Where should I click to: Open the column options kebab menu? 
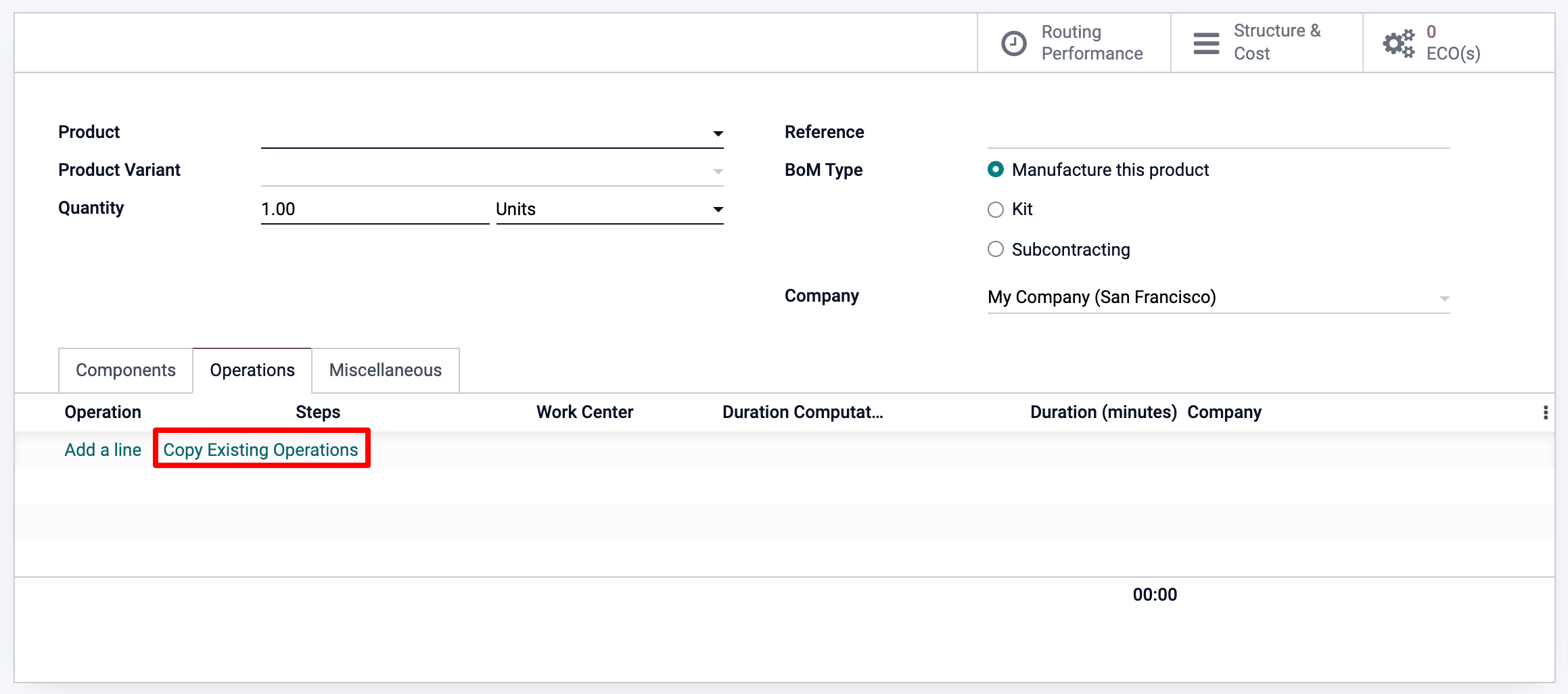1546,413
